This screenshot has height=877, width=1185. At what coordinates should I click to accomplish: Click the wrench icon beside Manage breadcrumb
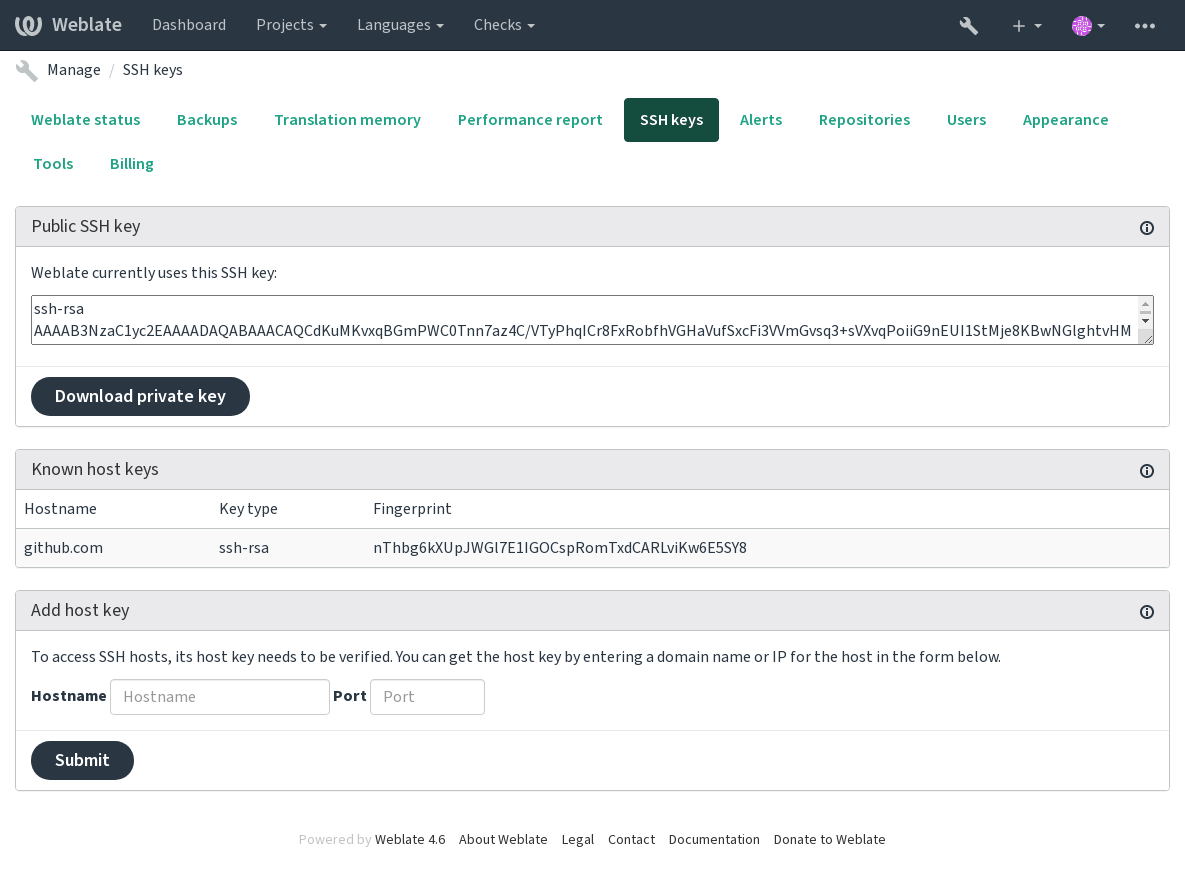tap(26, 70)
